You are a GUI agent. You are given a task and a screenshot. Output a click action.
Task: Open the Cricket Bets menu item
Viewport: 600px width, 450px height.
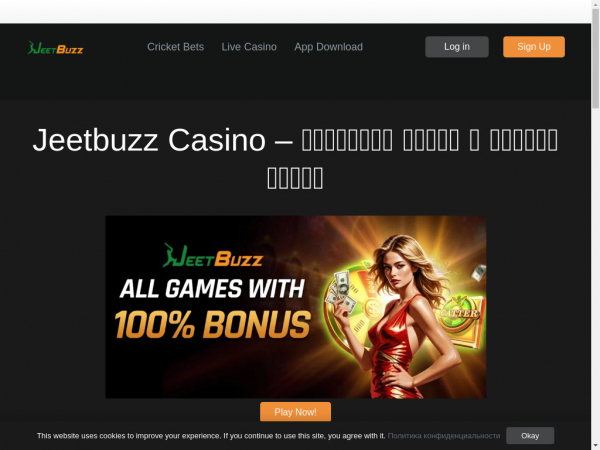point(176,47)
